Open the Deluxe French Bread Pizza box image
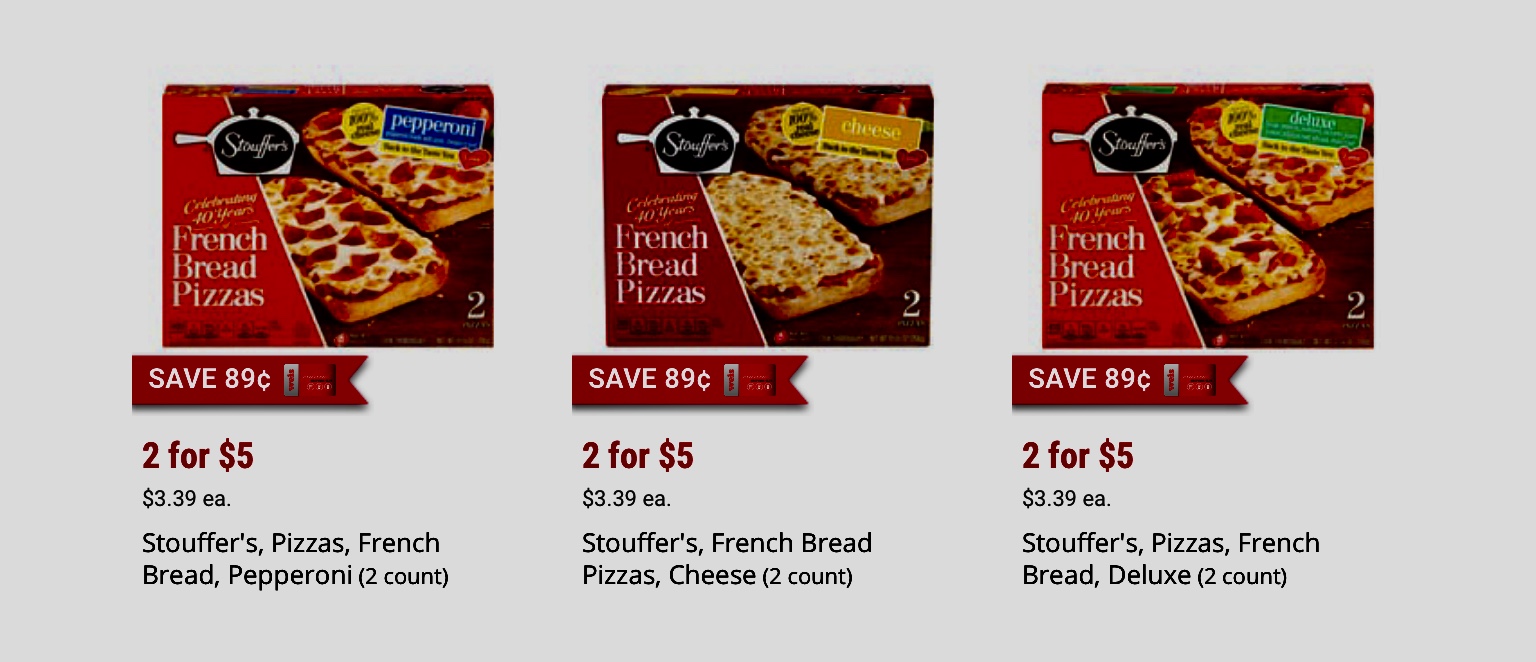 pyautogui.click(x=1207, y=216)
